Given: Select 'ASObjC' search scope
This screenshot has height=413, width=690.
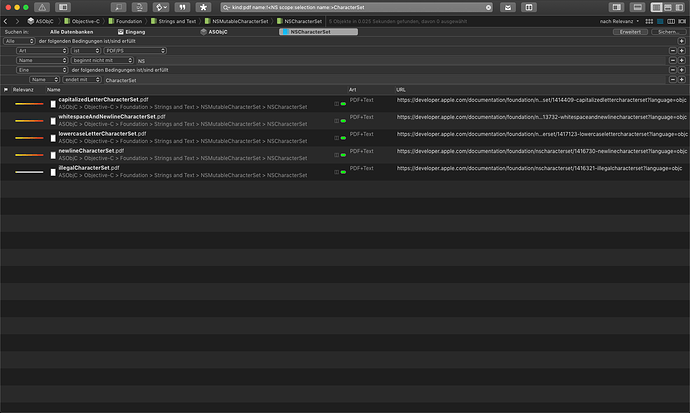Looking at the screenshot, I should [x=214, y=32].
